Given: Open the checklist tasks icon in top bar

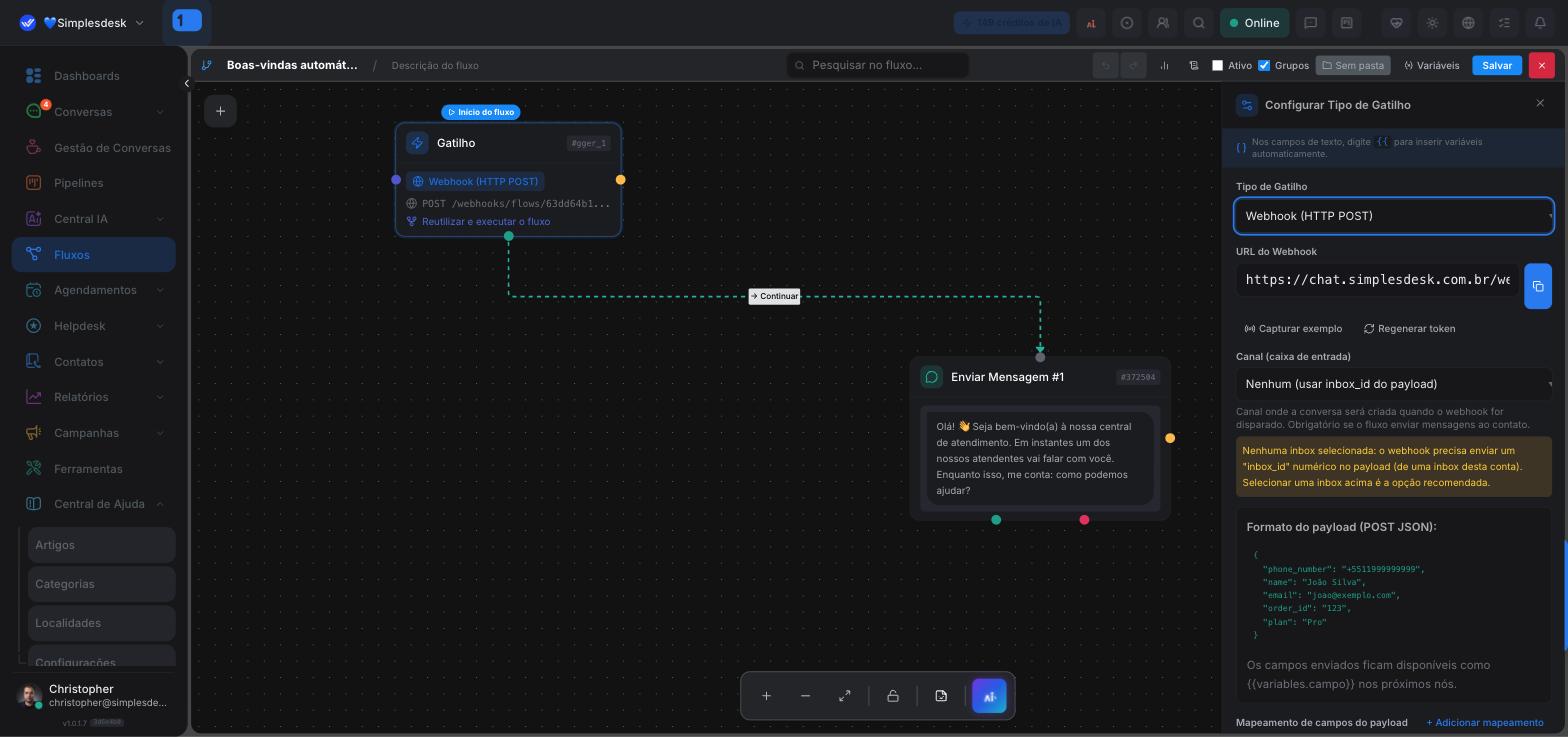Looking at the screenshot, I should pos(1504,23).
